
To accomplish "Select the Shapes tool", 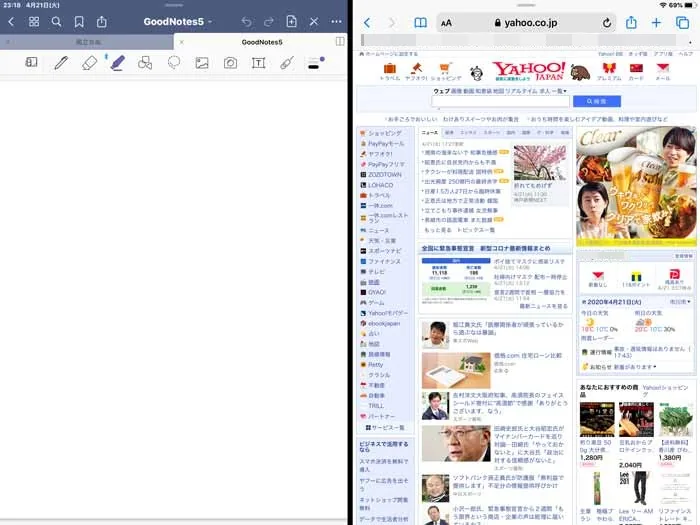I will pos(145,62).
